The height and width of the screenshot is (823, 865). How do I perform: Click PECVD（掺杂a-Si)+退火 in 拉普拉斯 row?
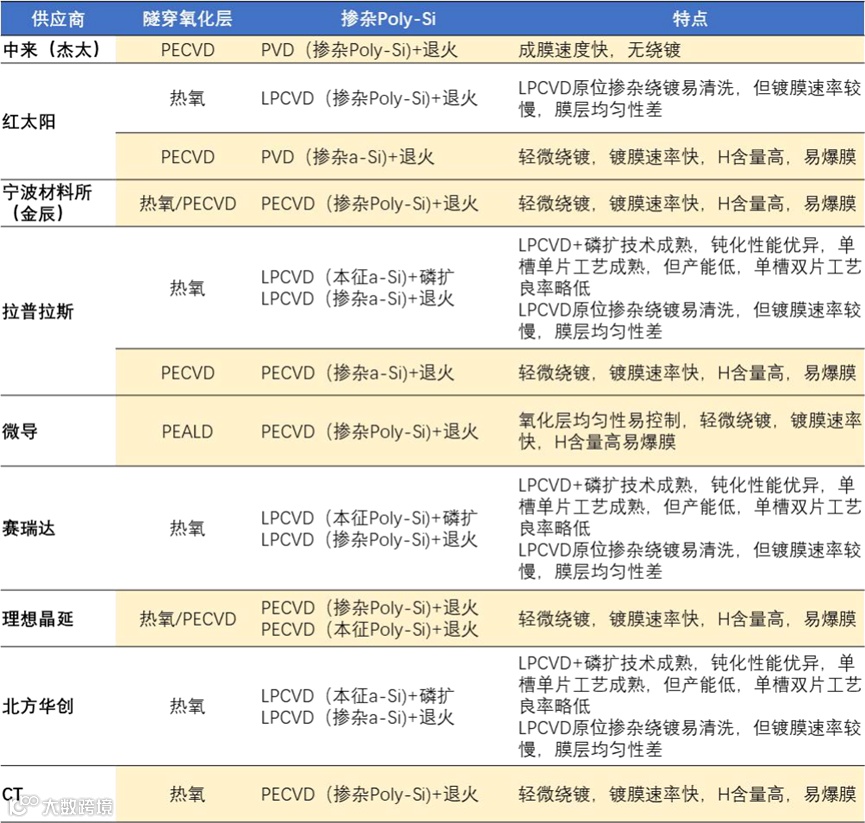[357, 373]
